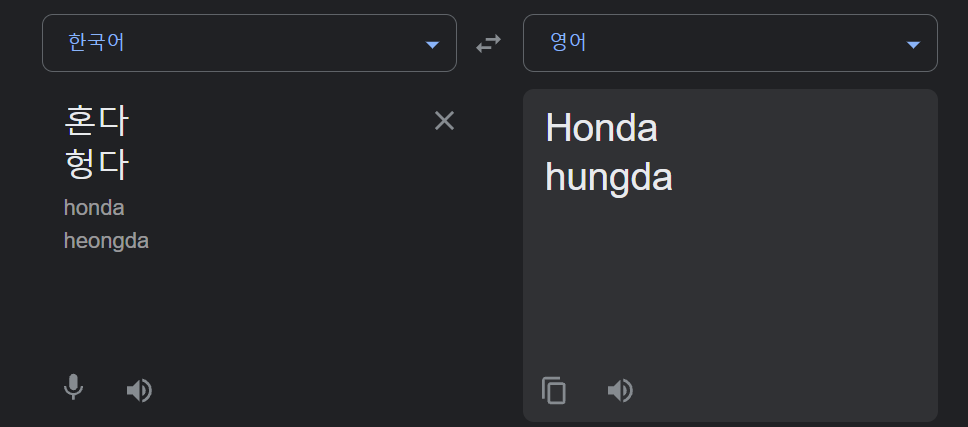The width and height of the screenshot is (968, 427).
Task: Click the arrow in the 영어 selector
Action: (x=913, y=44)
